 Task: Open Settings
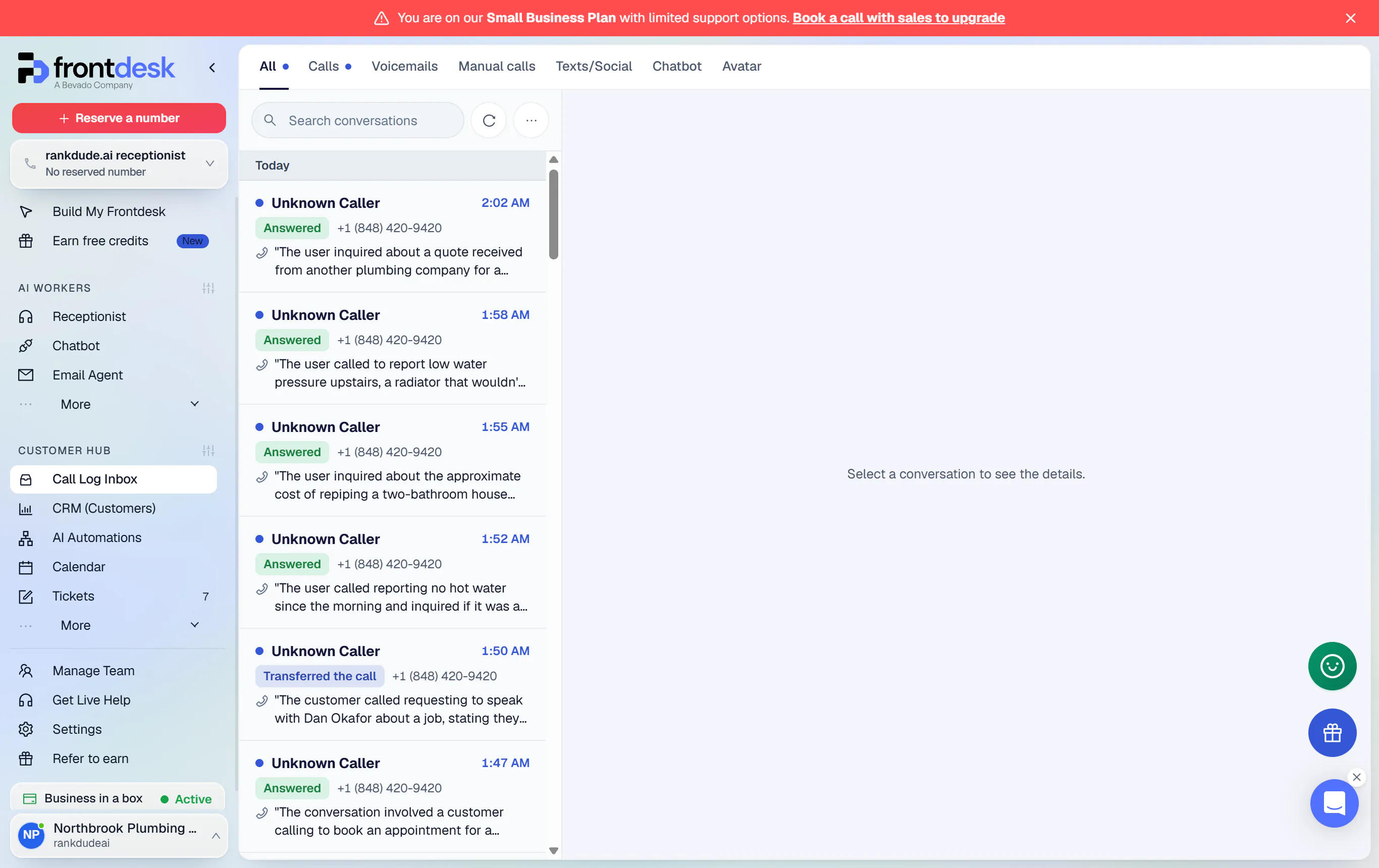point(113,729)
